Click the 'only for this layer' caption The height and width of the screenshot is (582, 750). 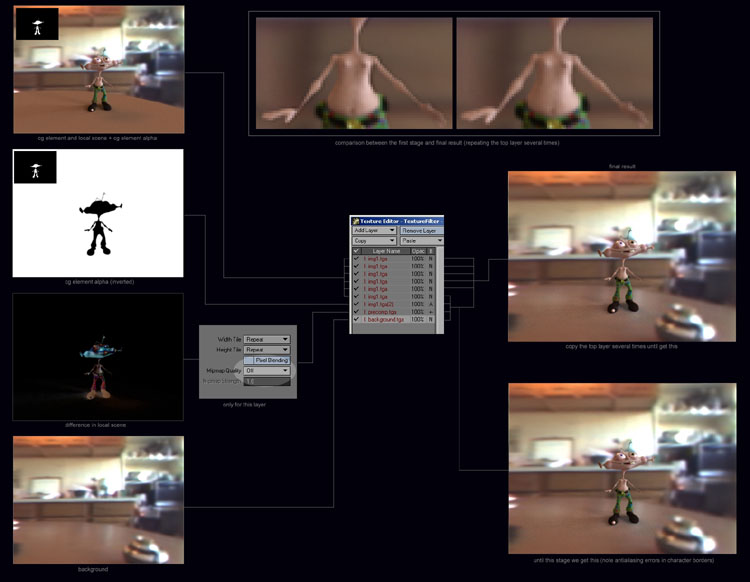pos(244,405)
